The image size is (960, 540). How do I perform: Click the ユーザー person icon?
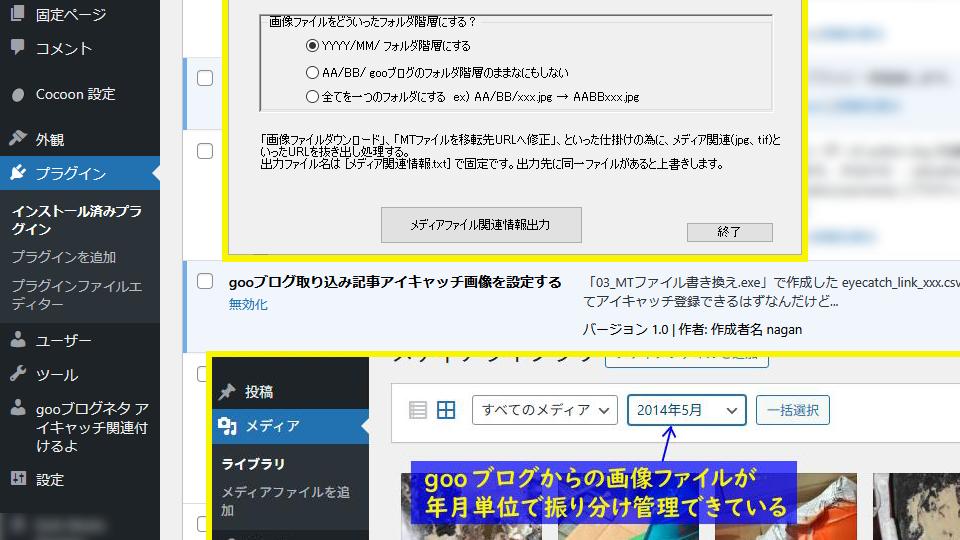tap(18, 339)
